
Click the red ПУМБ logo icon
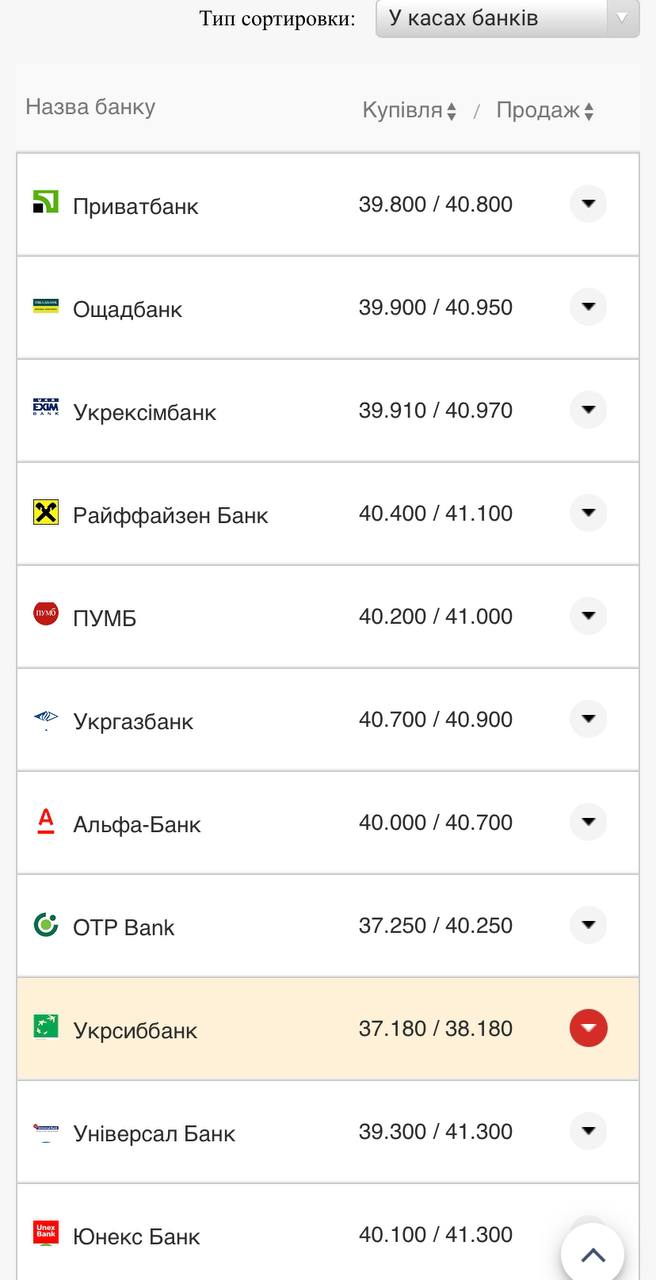[x=46, y=614]
